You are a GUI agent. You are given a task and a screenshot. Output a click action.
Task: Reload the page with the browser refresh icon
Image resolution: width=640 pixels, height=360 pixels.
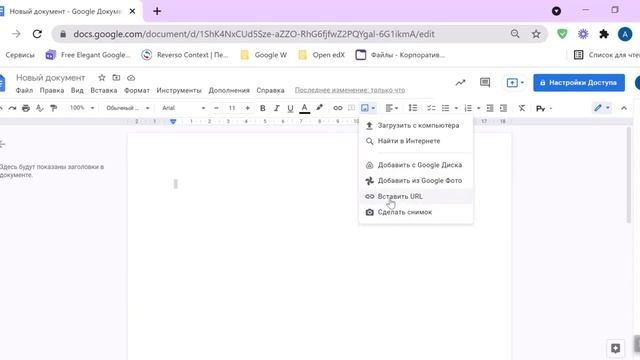coord(37,34)
